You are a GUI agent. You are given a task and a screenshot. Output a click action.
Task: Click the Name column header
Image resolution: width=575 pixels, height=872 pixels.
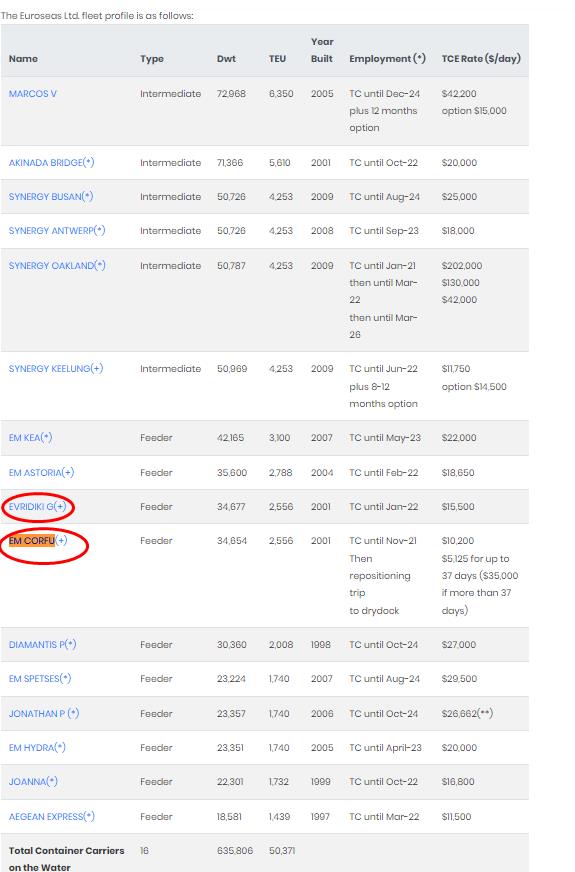coord(23,58)
